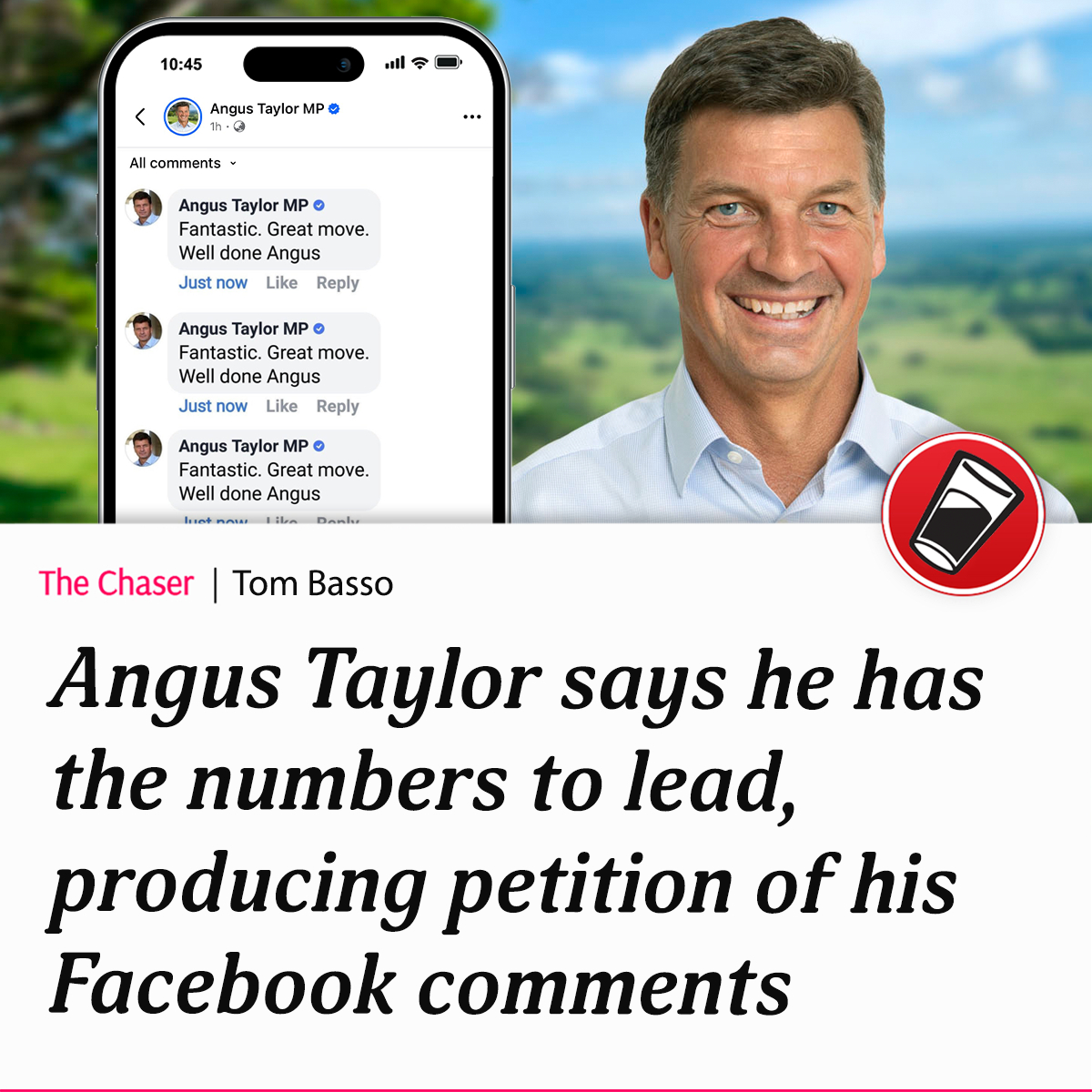Click the red glass logo badge
The width and height of the screenshot is (1092, 1092).
[x=964, y=514]
